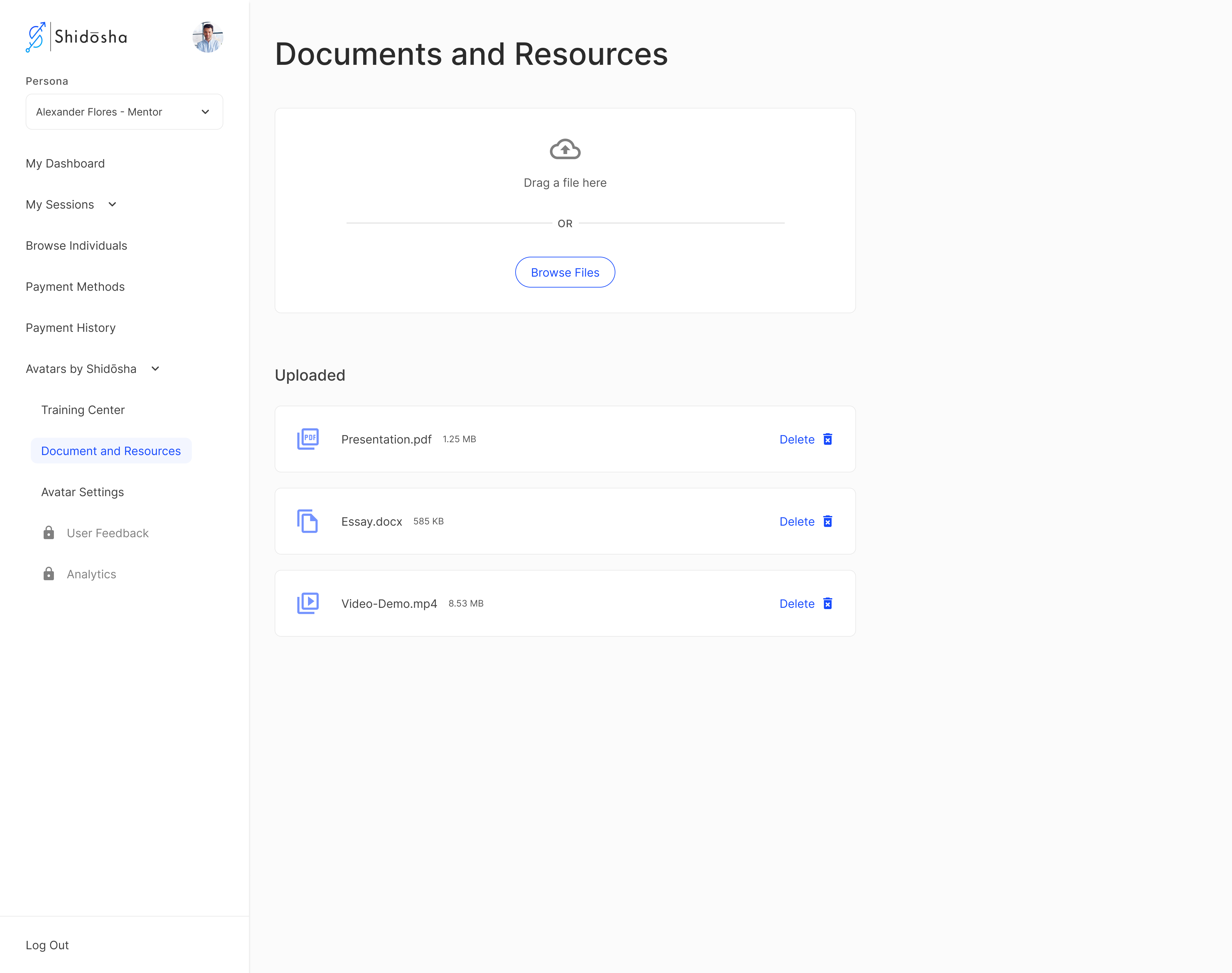This screenshot has height=973, width=1232.
Task: Click the Shidōsha logo
Action: [x=76, y=37]
